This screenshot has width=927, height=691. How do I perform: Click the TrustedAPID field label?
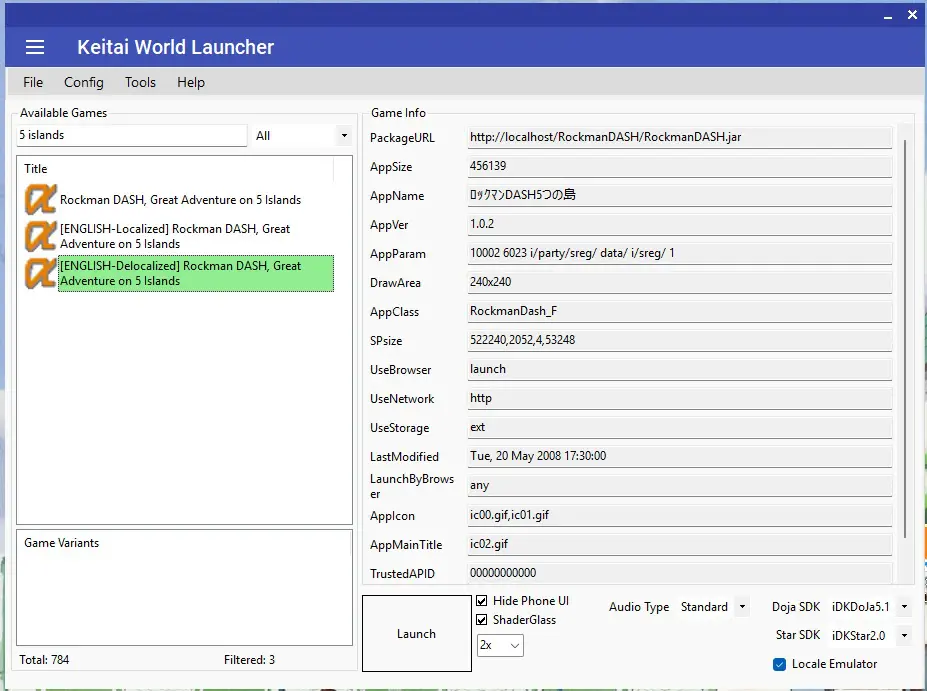(x=402, y=573)
